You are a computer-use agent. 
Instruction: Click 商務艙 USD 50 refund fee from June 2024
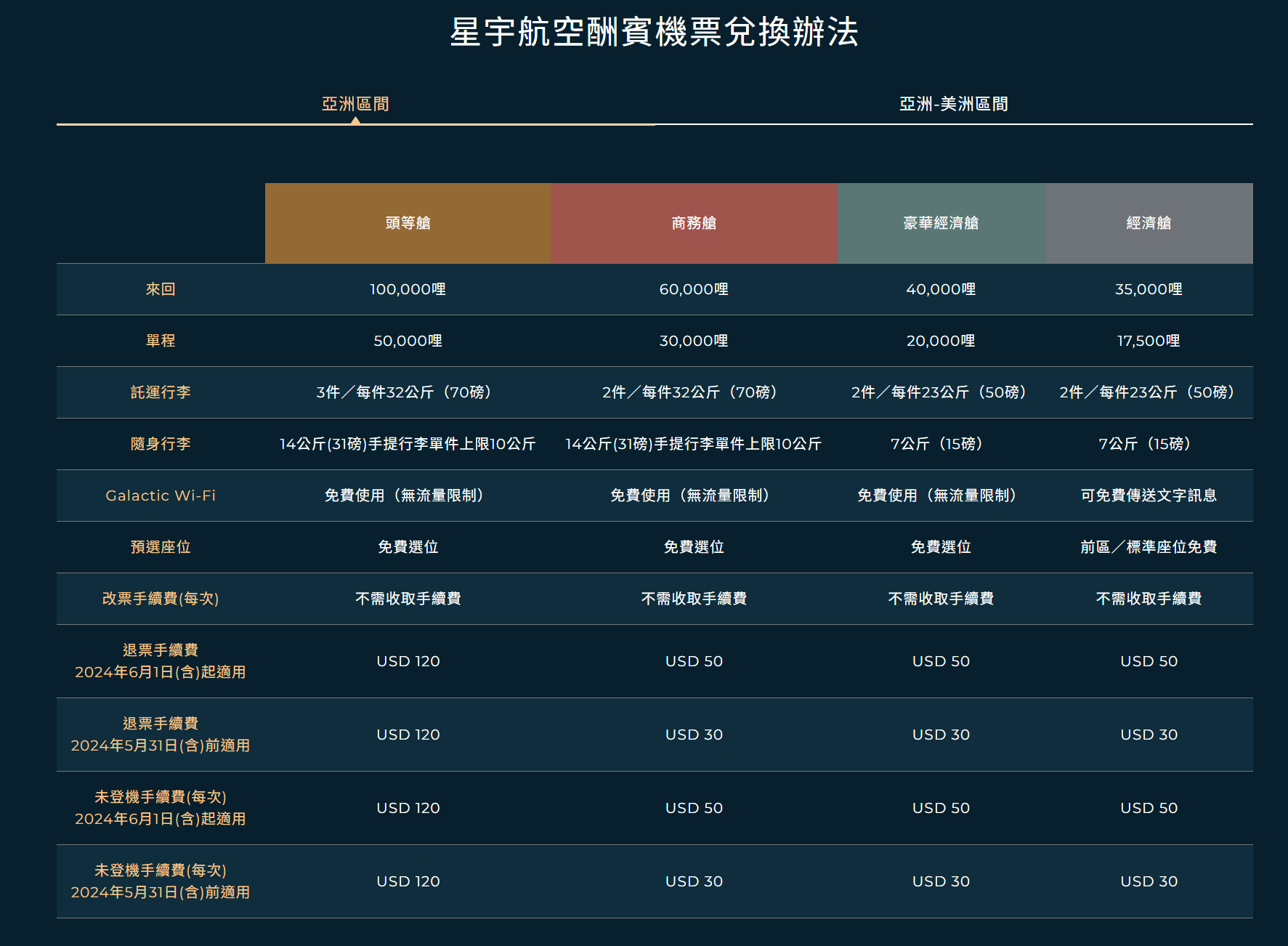point(694,661)
